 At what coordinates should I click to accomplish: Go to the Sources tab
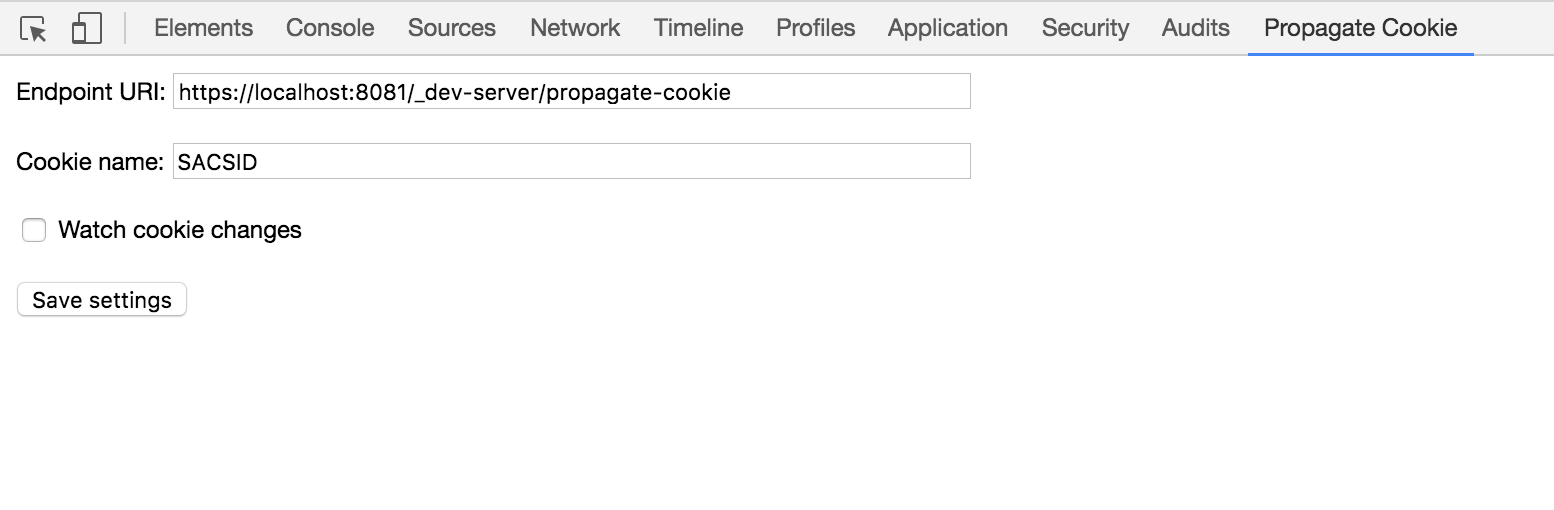(452, 28)
